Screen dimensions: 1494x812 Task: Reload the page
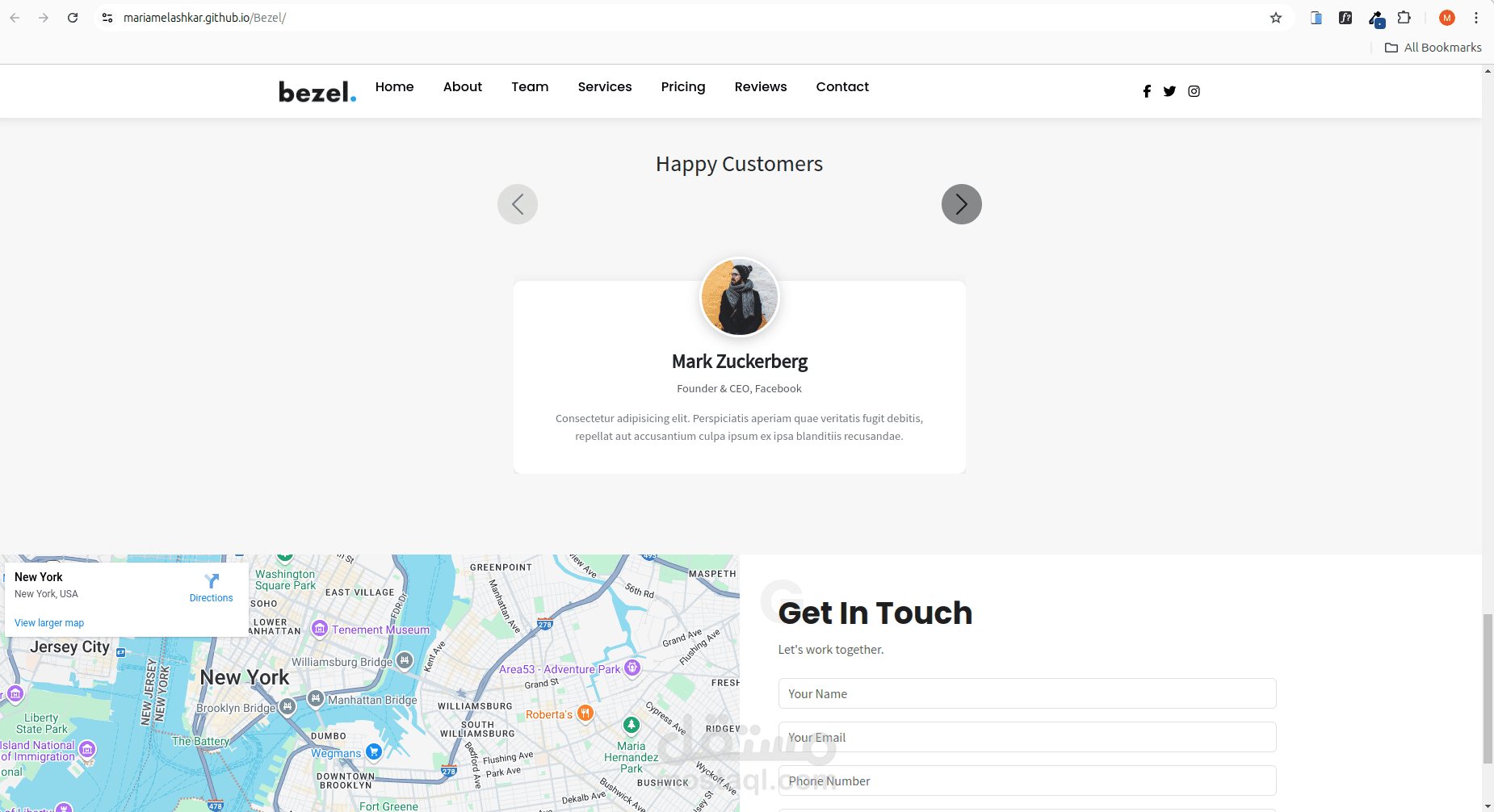click(73, 18)
